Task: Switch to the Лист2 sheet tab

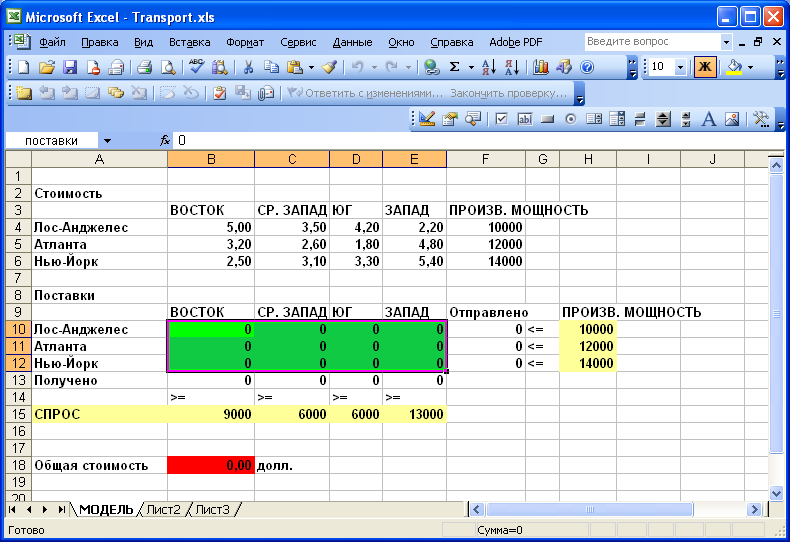Action: point(163,510)
